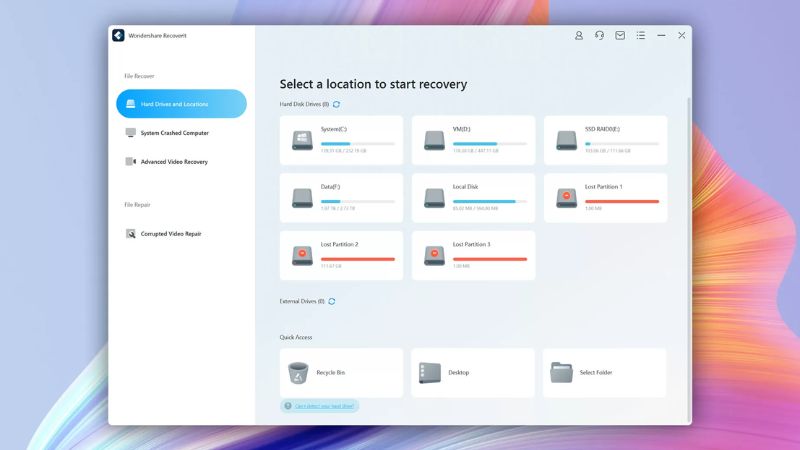Select the Recycle Bin quick access icon
Image resolution: width=800 pixels, height=450 pixels.
(298, 373)
